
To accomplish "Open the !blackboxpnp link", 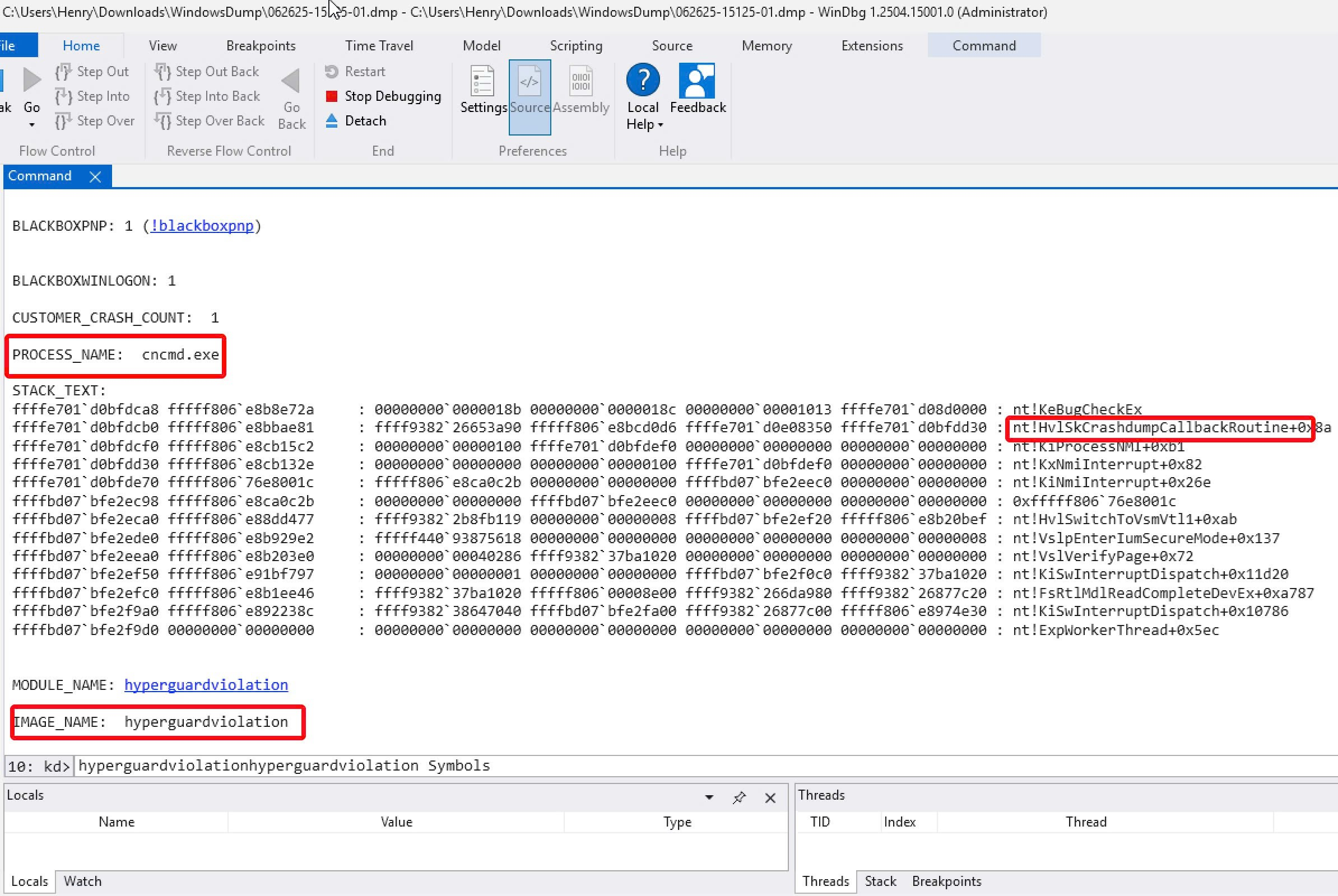I will coord(202,225).
